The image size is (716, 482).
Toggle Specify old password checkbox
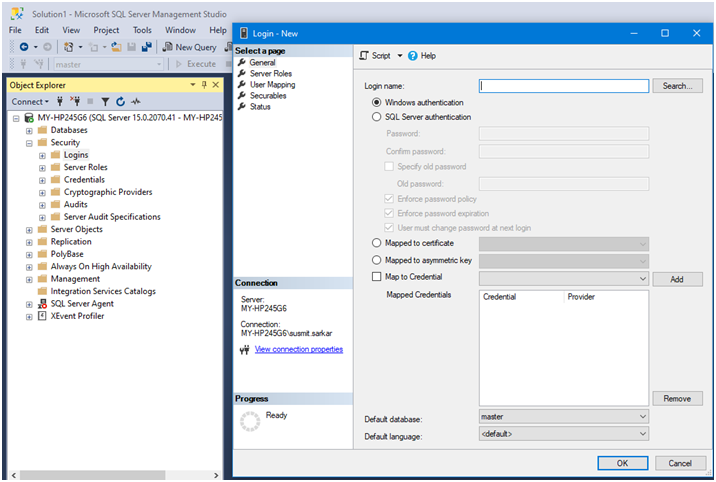click(389, 166)
